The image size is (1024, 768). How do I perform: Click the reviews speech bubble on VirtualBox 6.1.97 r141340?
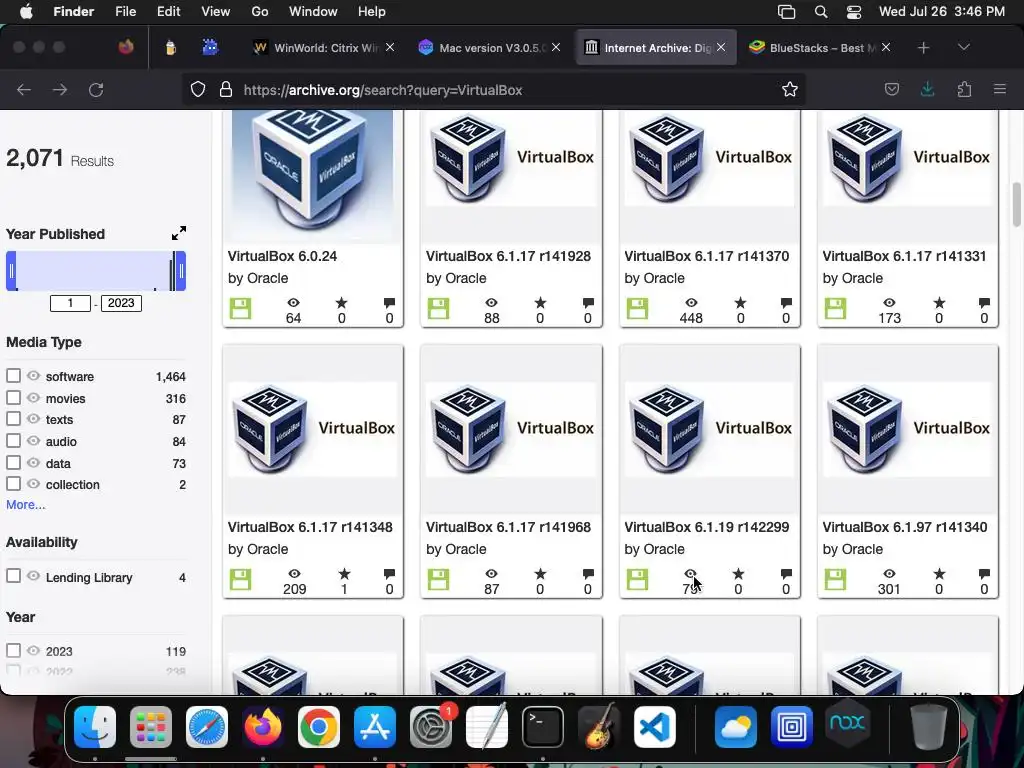pos(984,574)
